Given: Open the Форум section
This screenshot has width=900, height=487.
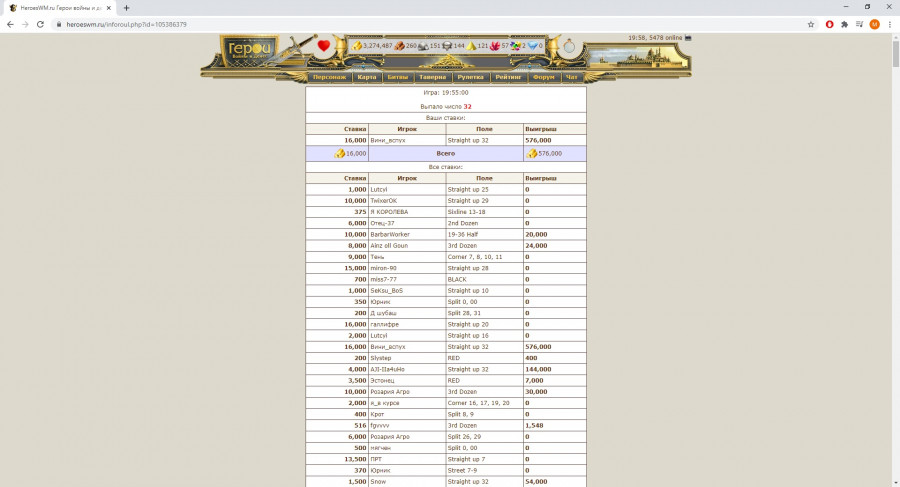Looking at the screenshot, I should click(x=543, y=77).
